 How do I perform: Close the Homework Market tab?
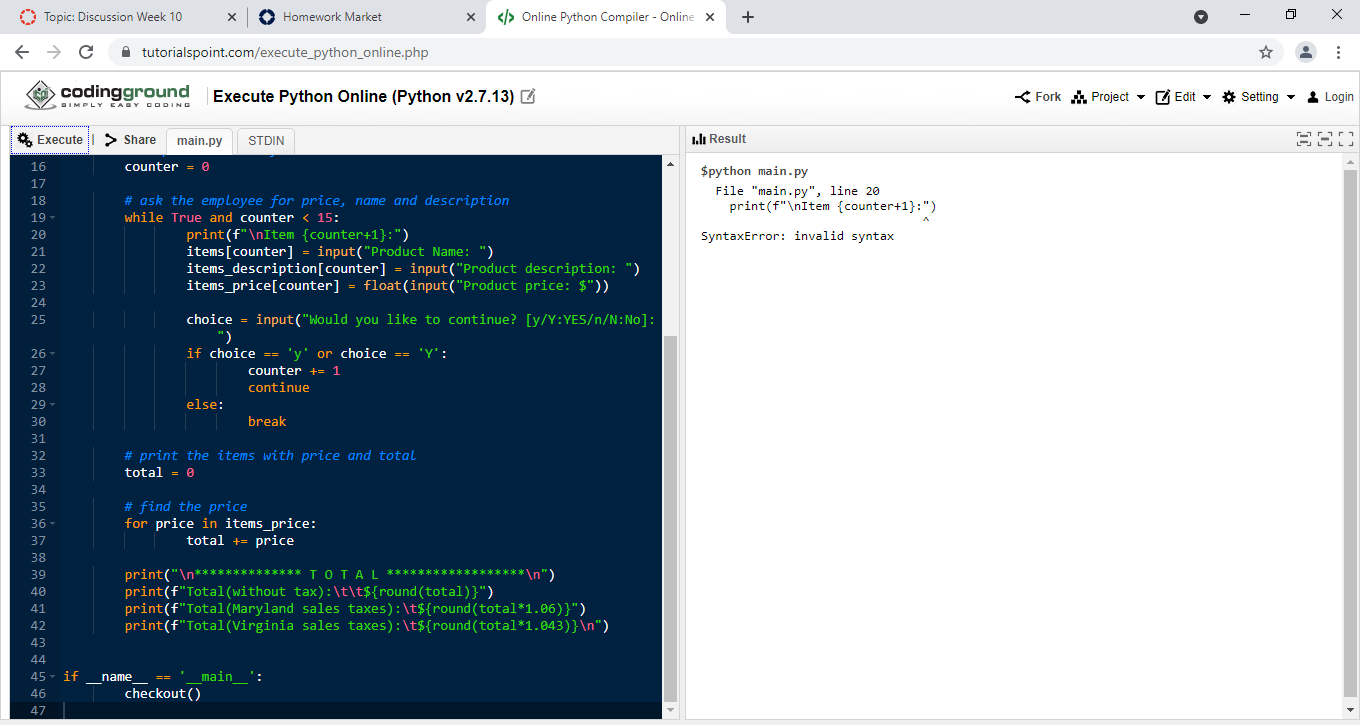pyautogui.click(x=471, y=17)
